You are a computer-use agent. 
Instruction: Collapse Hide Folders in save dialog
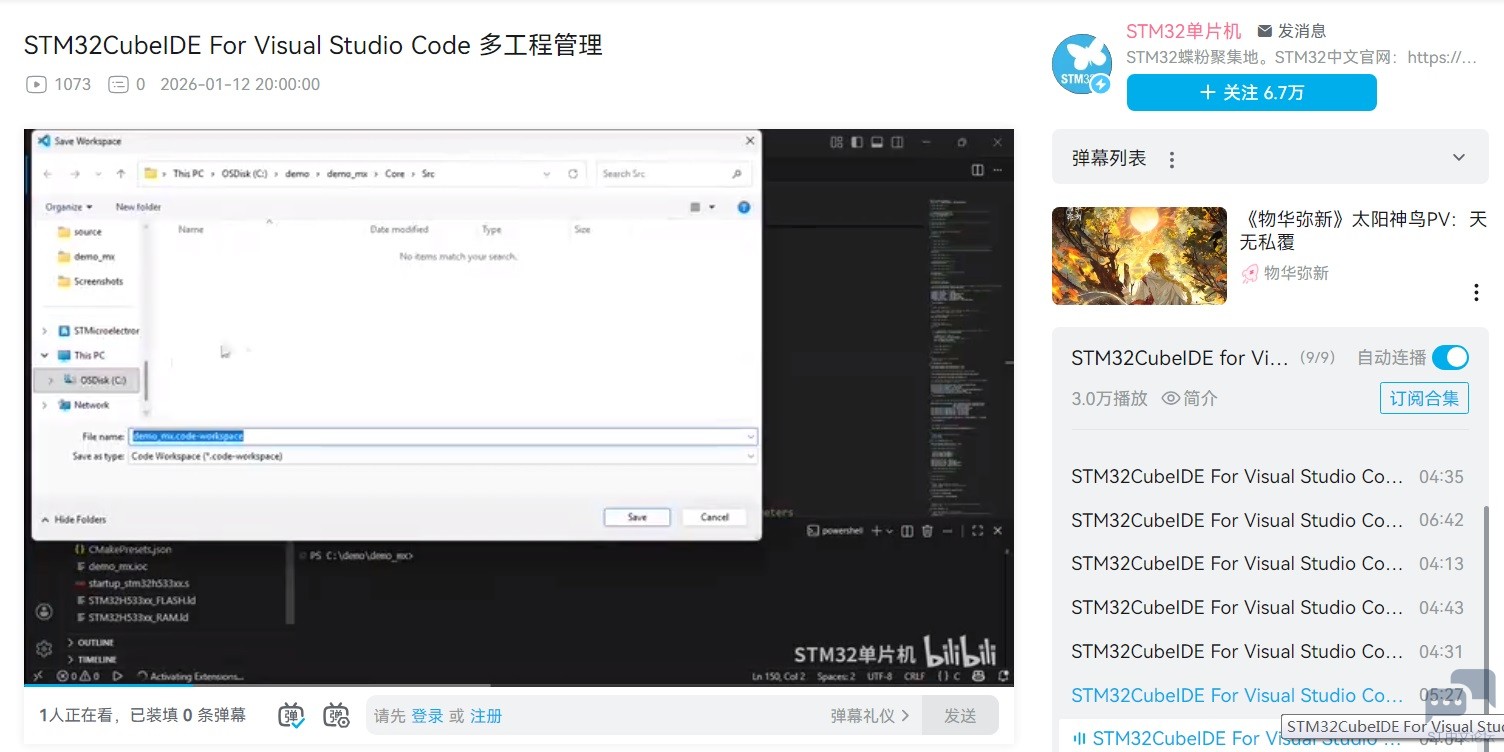(x=74, y=519)
